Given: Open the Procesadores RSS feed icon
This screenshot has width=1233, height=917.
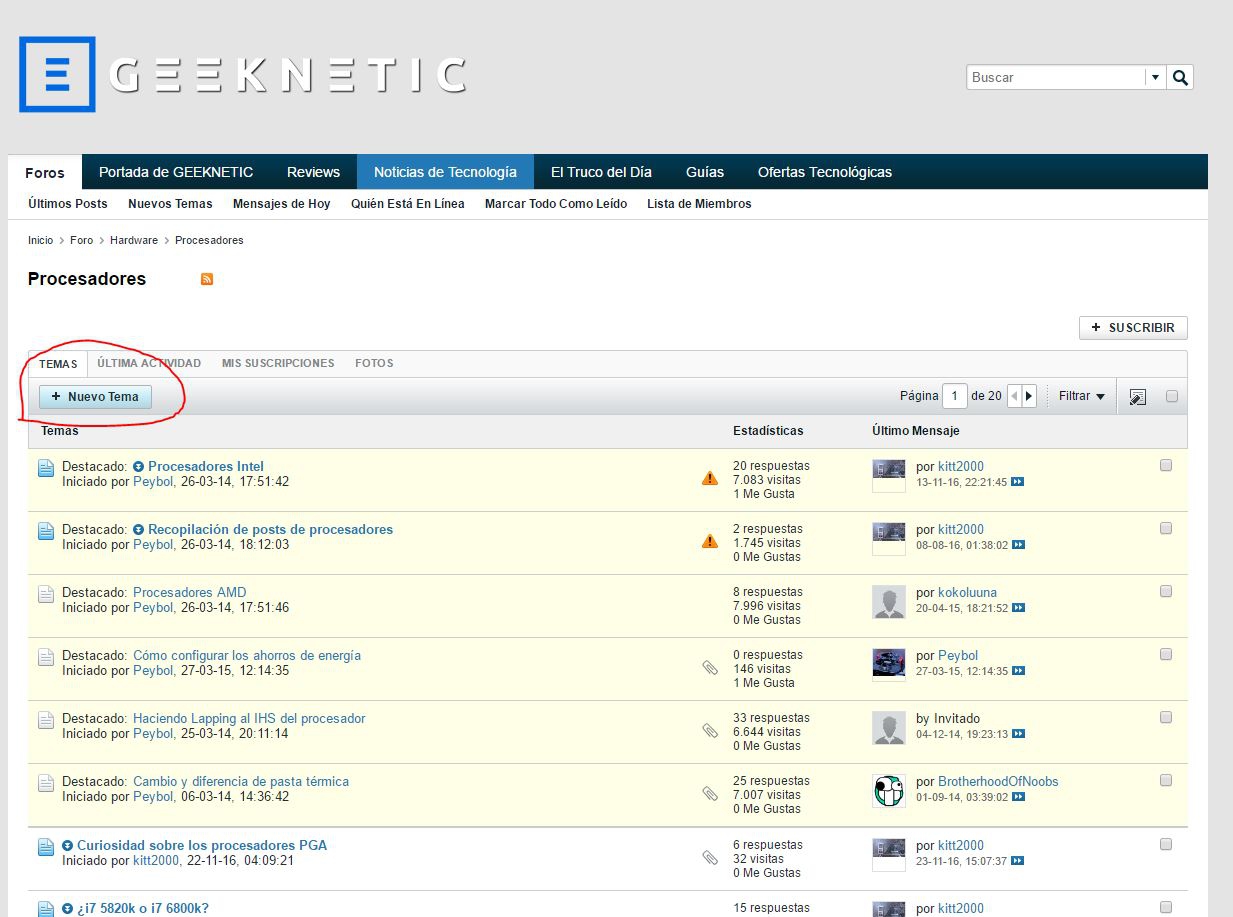Looking at the screenshot, I should (207, 279).
